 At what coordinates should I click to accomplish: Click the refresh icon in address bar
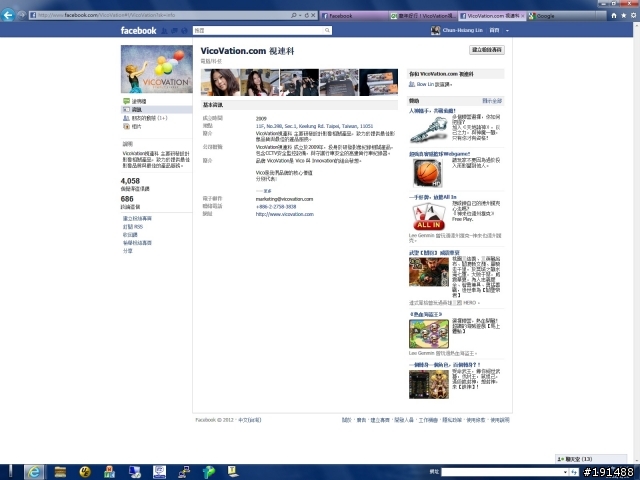coord(307,15)
